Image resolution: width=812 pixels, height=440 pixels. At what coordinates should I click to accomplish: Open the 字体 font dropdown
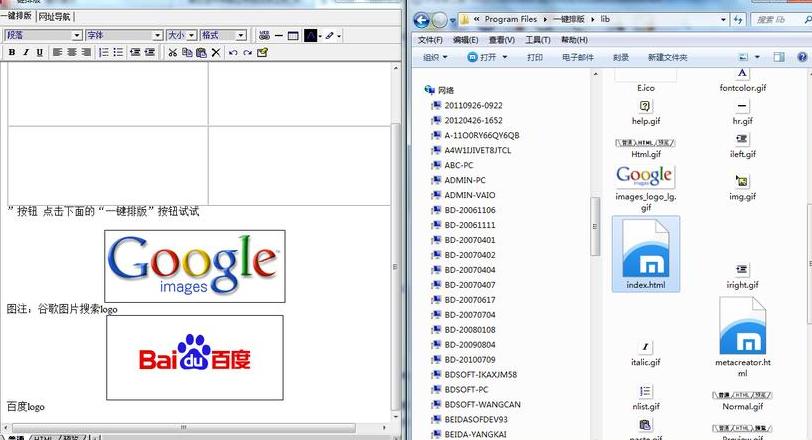point(124,35)
